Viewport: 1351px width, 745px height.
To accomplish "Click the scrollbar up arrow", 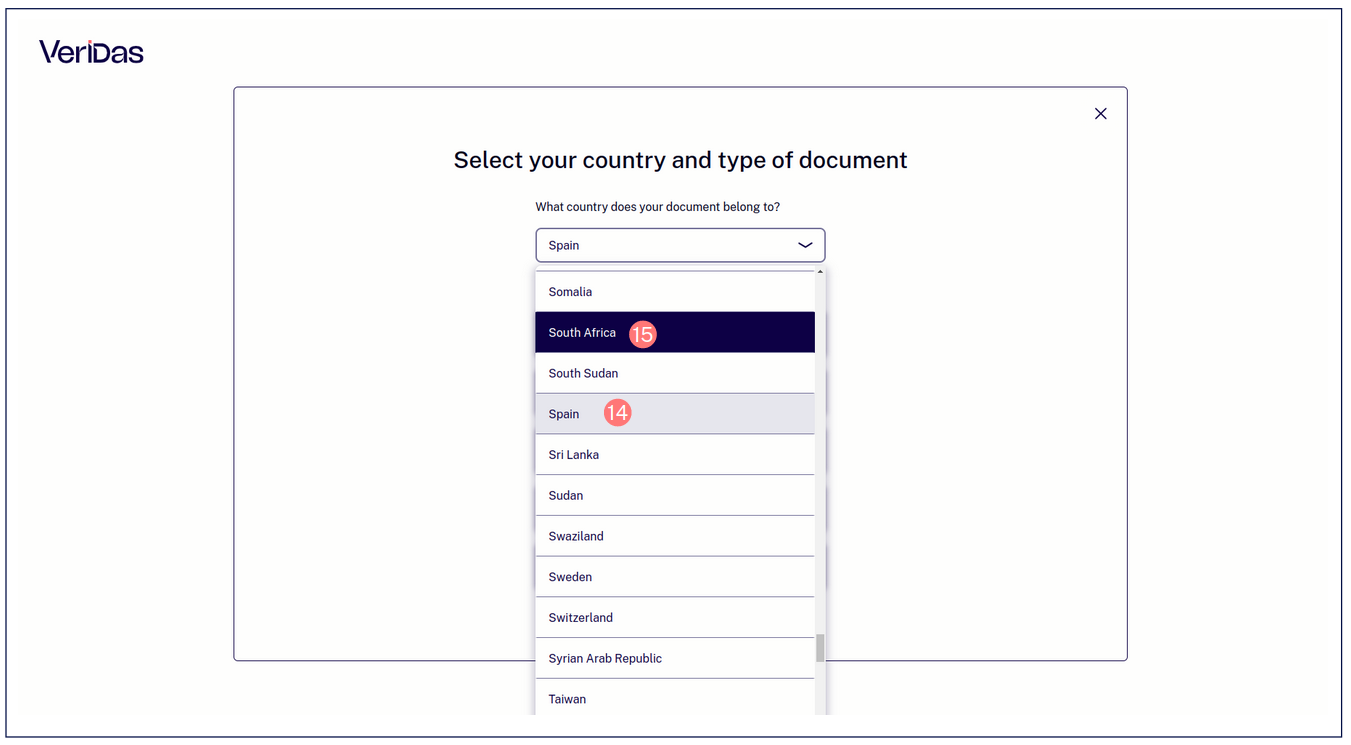I will tap(820, 272).
